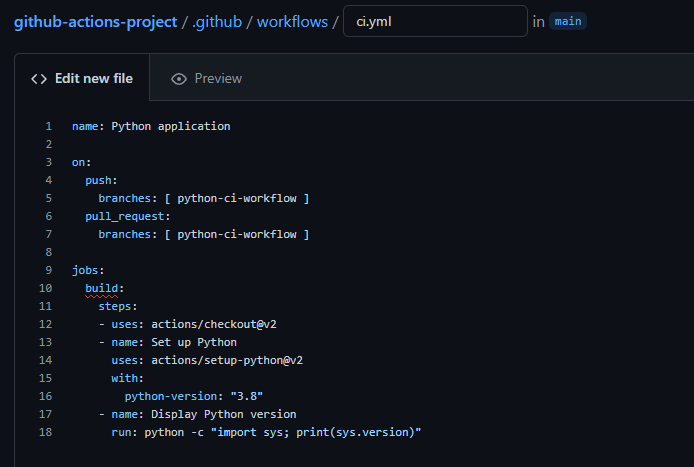Click the 'with:' line
The image size is (694, 467).
tap(127, 378)
